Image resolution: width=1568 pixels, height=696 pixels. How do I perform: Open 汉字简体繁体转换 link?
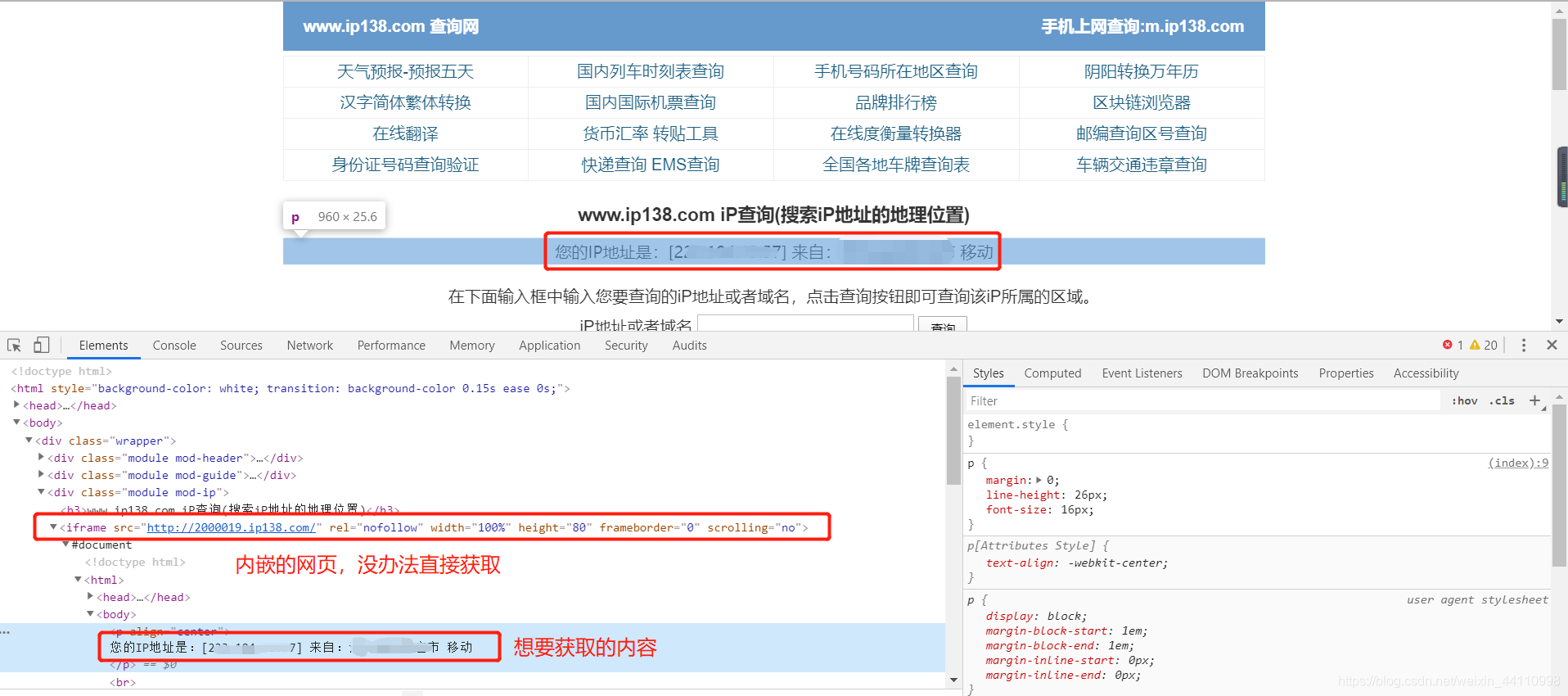tap(405, 102)
